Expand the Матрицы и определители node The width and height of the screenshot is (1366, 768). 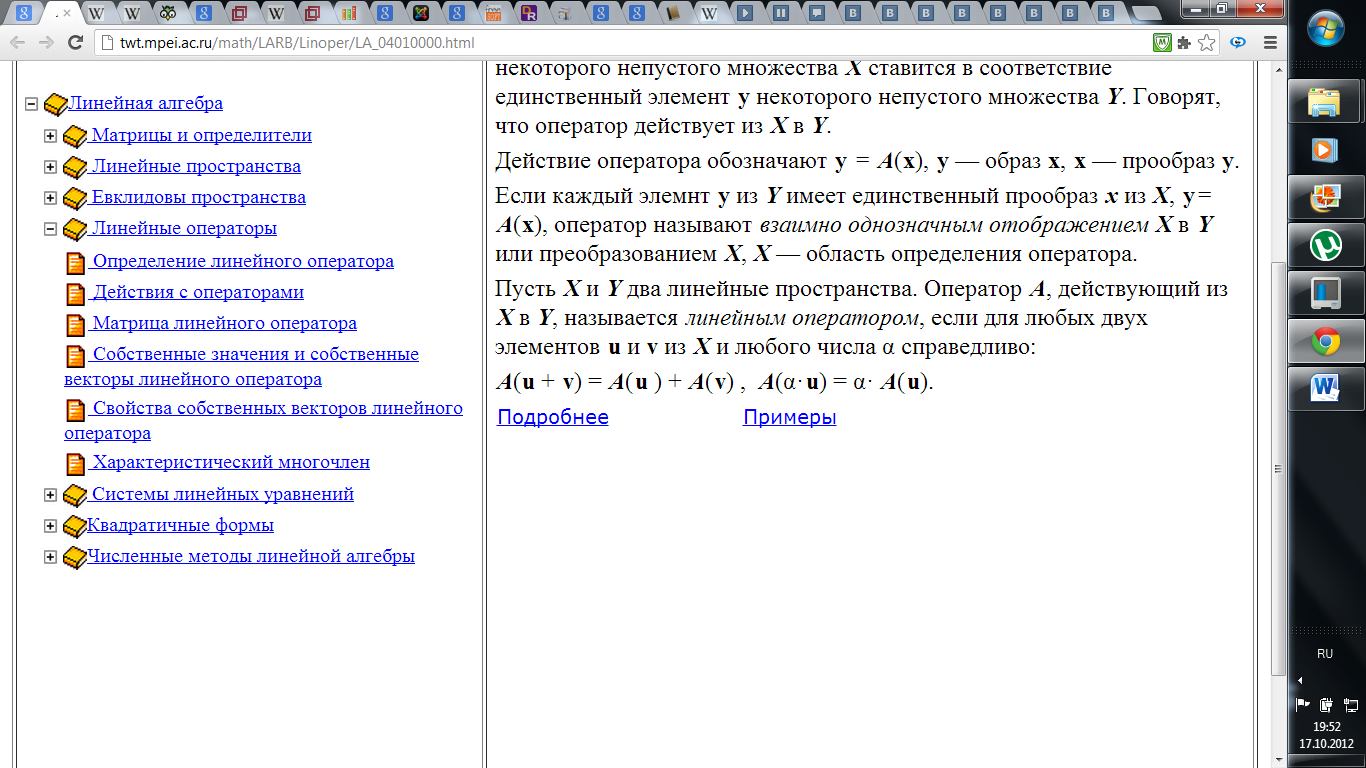tap(50, 136)
